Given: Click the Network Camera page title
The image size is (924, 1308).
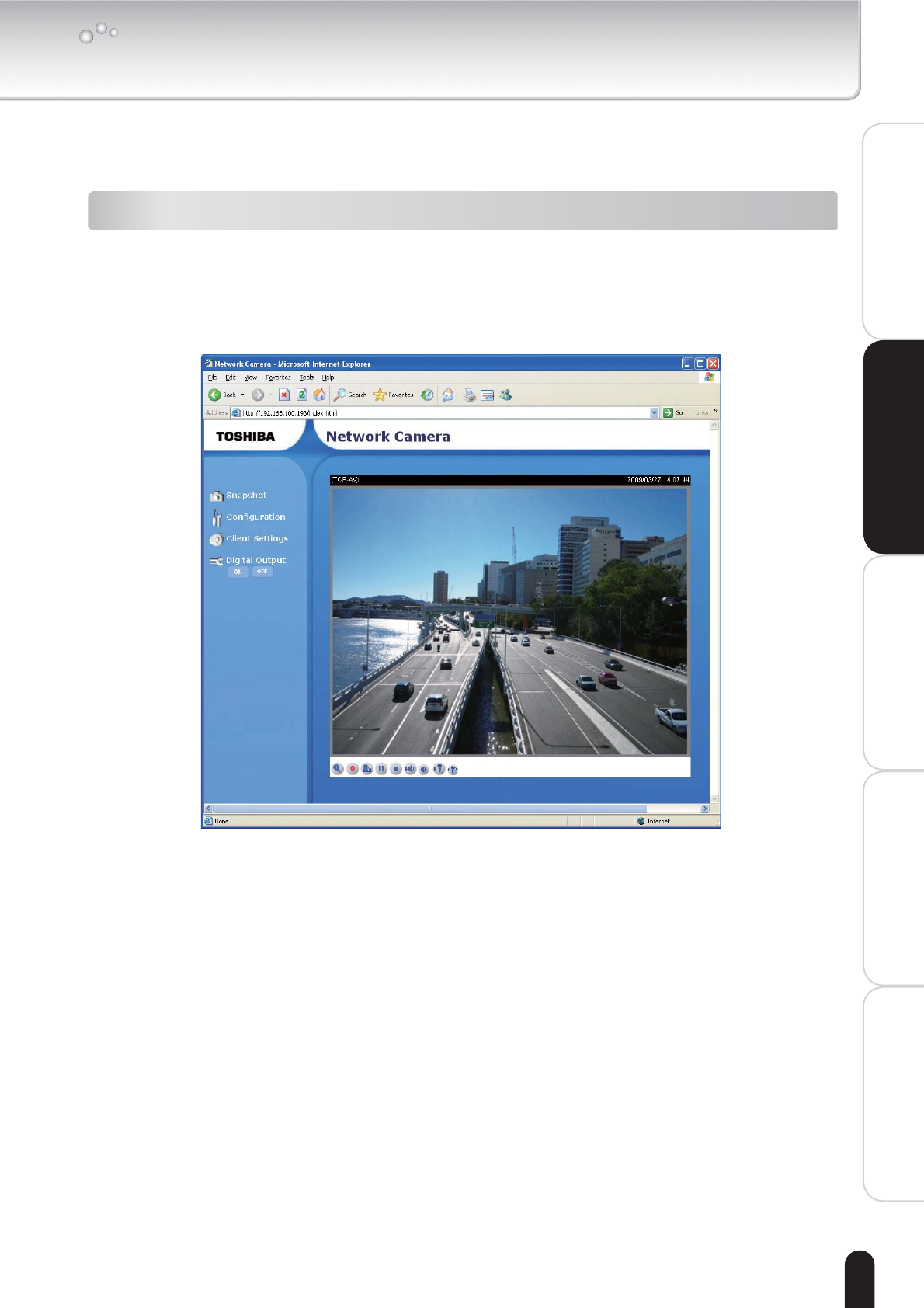Looking at the screenshot, I should 388,437.
